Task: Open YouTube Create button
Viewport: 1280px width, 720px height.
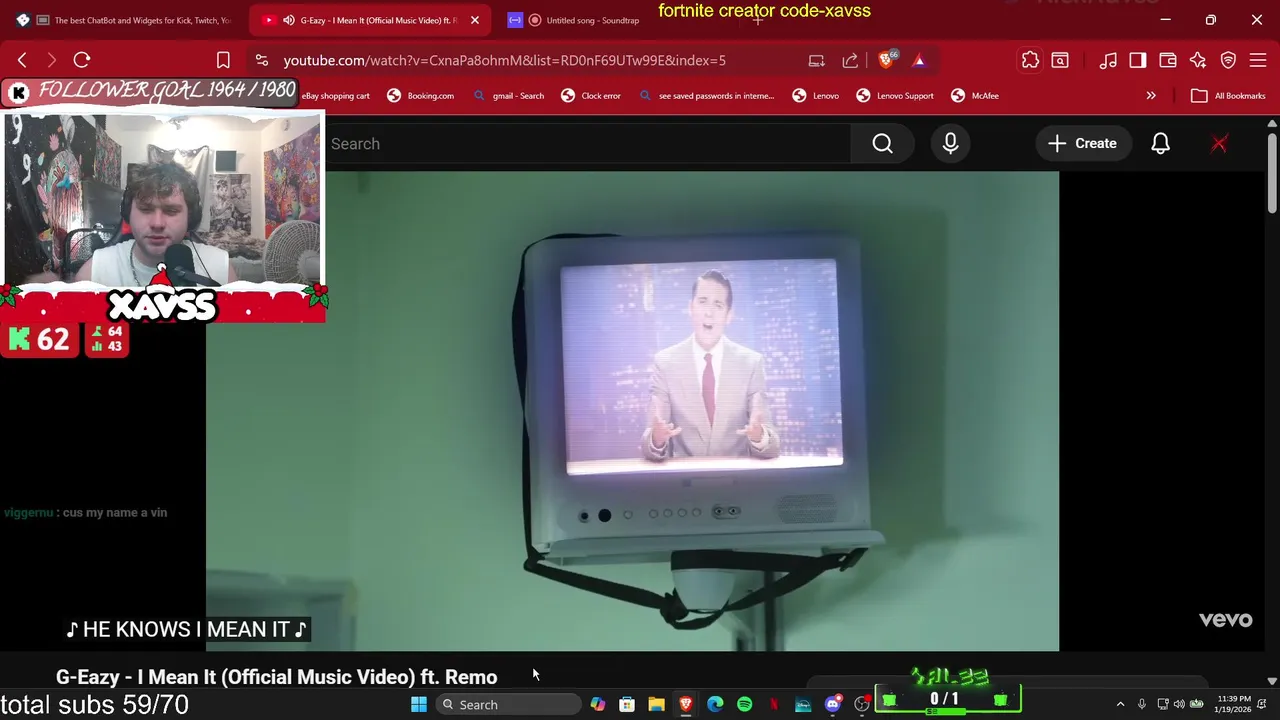Action: click(1083, 144)
